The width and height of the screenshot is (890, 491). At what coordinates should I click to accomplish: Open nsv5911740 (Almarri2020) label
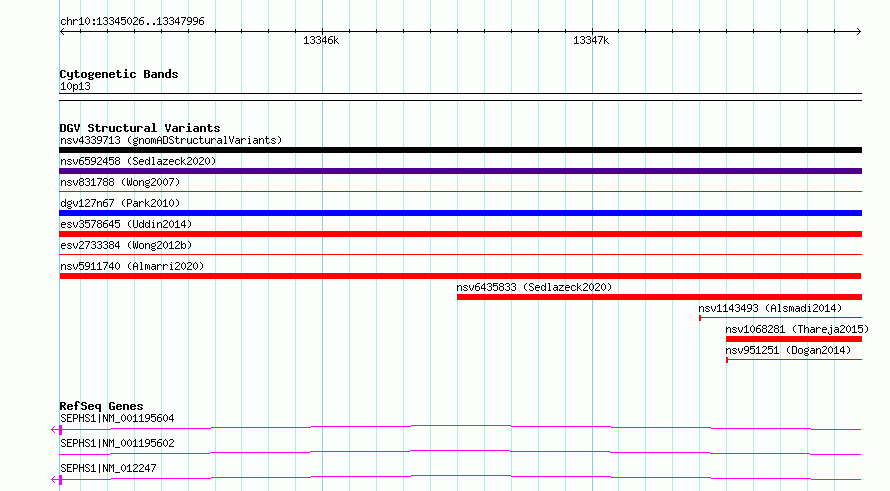(x=132, y=266)
